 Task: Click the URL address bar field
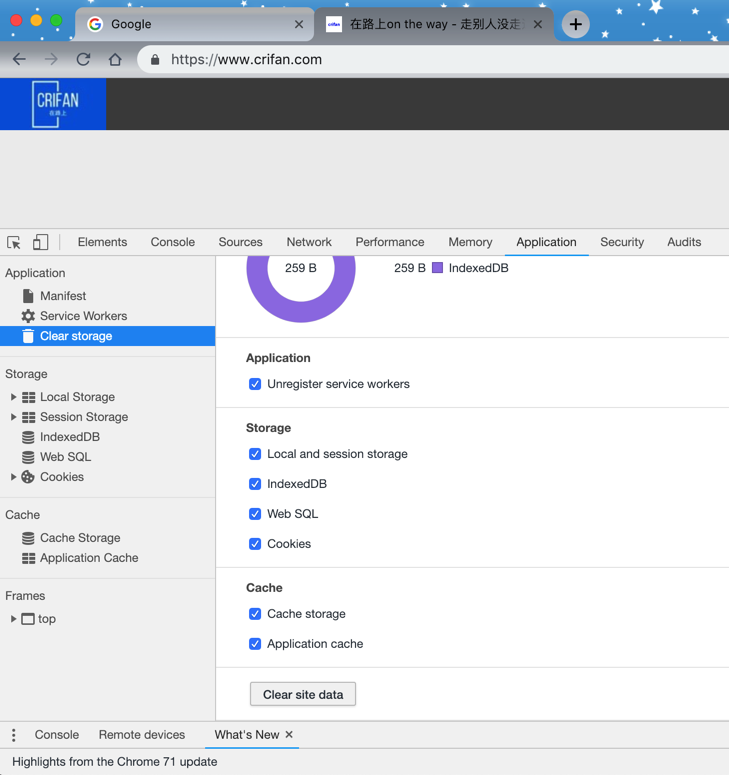(432, 60)
